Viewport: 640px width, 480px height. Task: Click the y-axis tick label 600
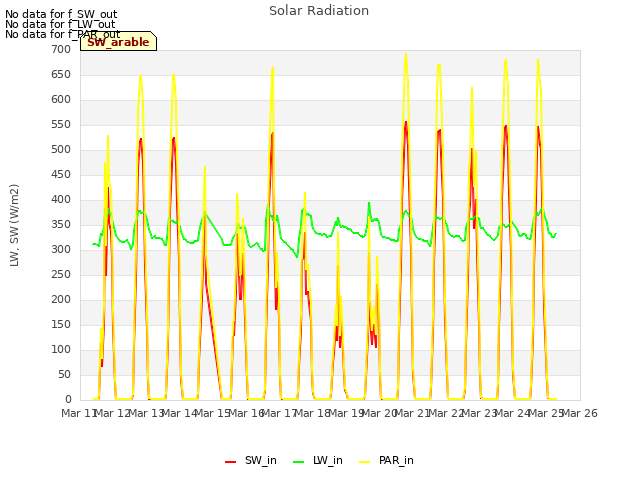pos(61,100)
